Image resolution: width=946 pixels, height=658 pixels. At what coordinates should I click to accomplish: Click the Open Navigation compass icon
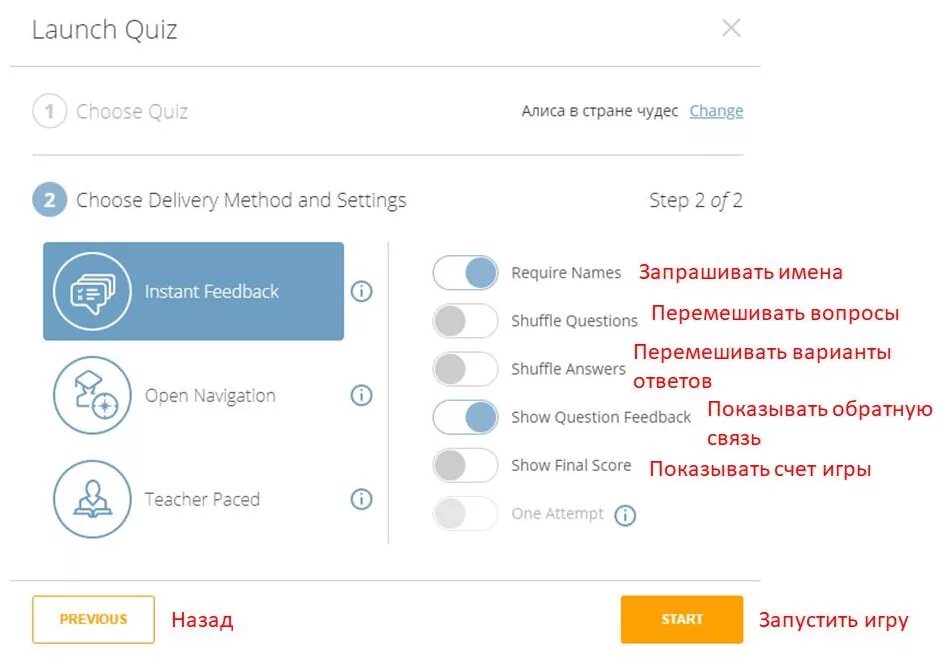[92, 395]
